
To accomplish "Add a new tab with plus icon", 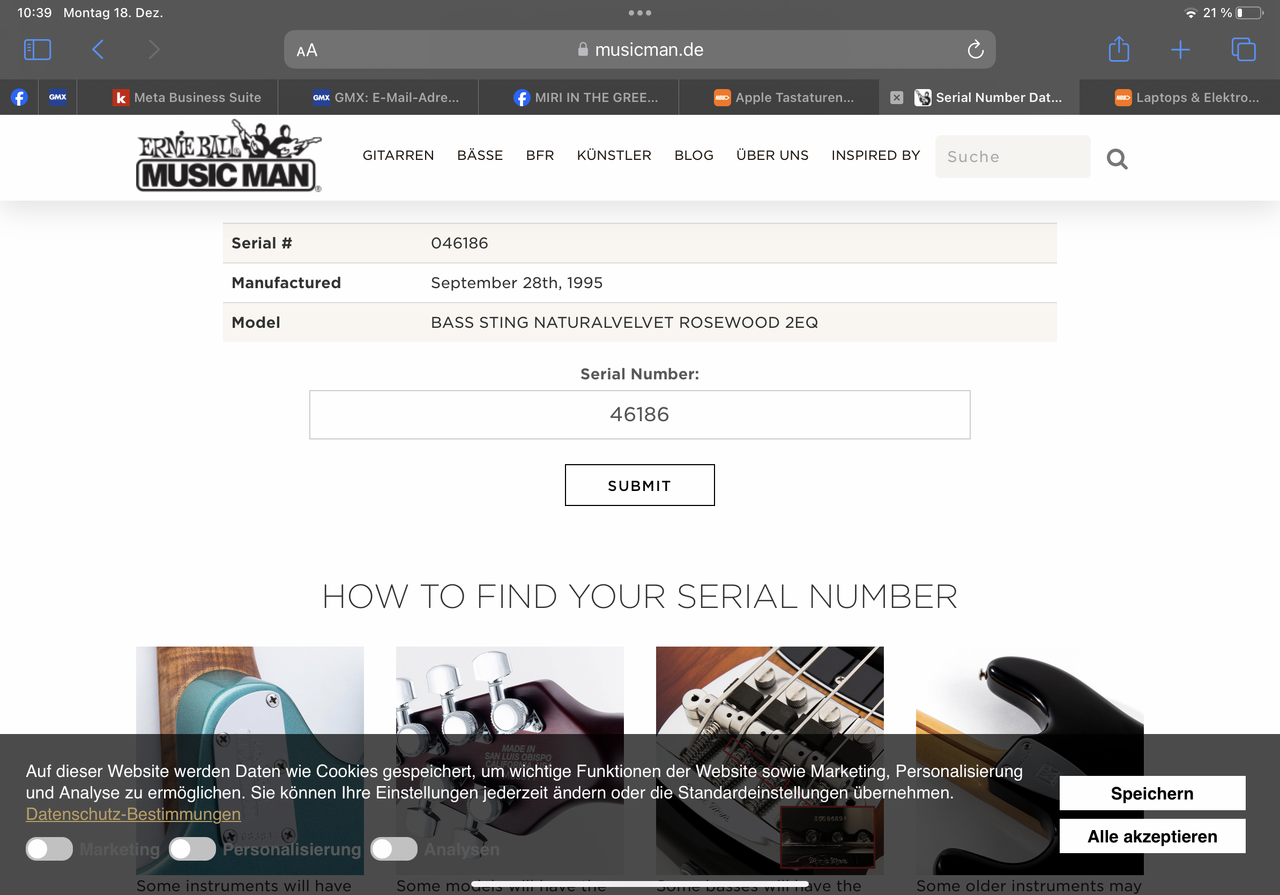I will click(x=1181, y=50).
